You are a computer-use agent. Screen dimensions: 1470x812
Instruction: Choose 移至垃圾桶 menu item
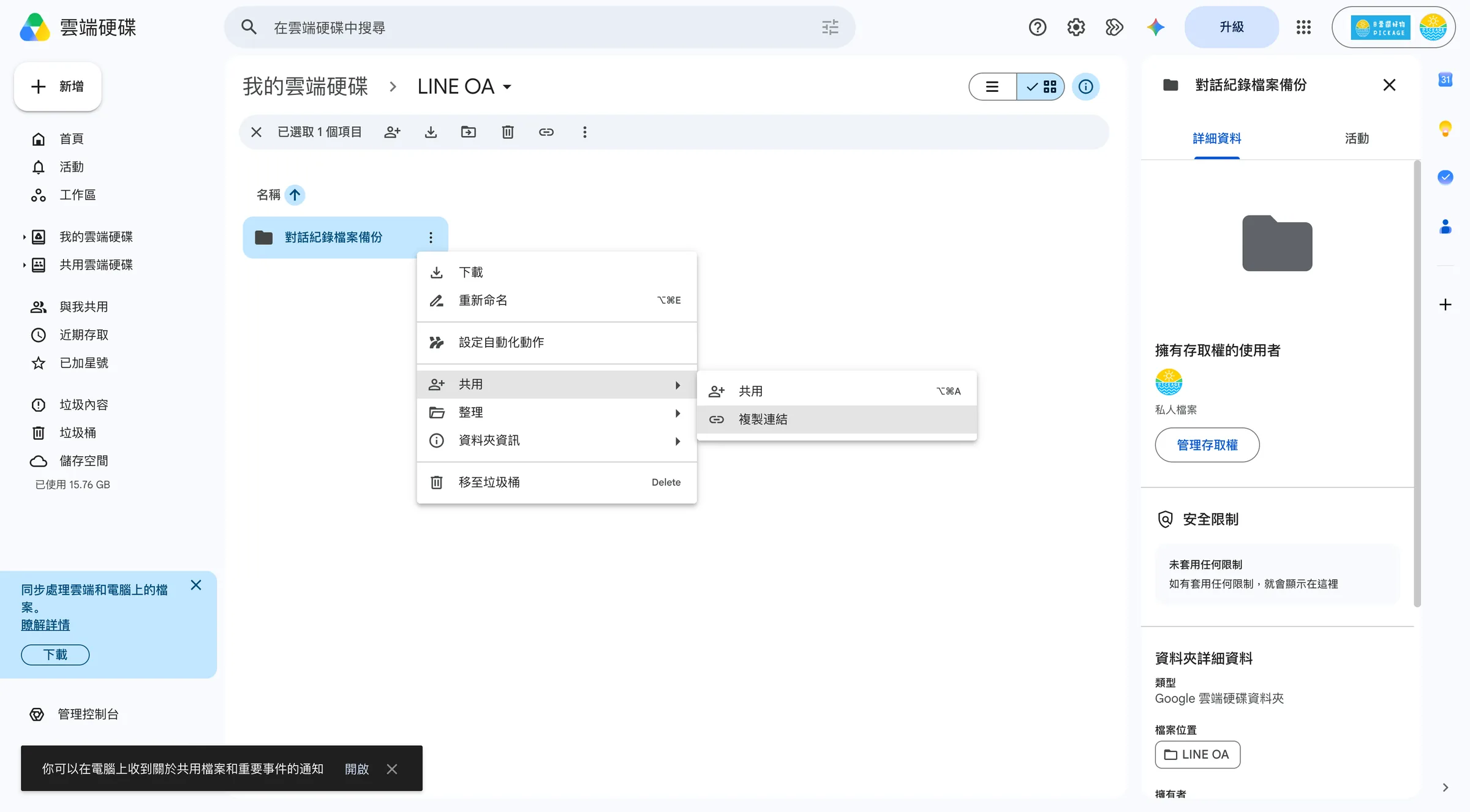click(557, 483)
